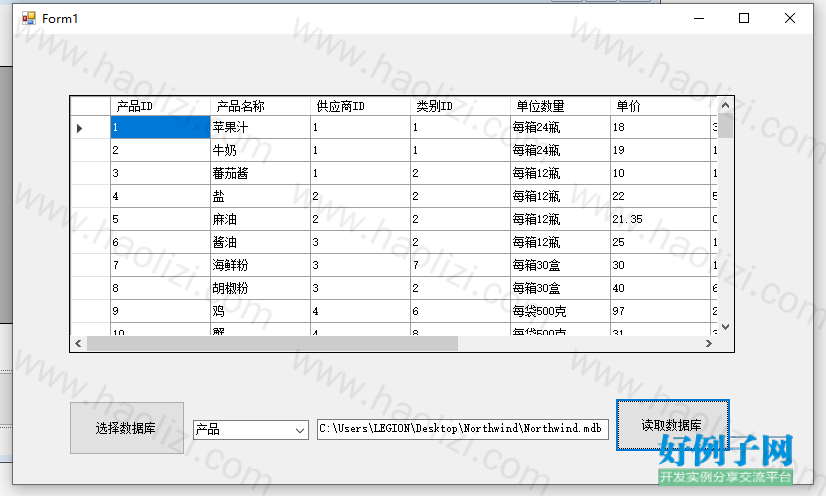Sort by the 单位数量 column header
Image resolution: width=826 pixels, height=496 pixels.
(x=560, y=106)
